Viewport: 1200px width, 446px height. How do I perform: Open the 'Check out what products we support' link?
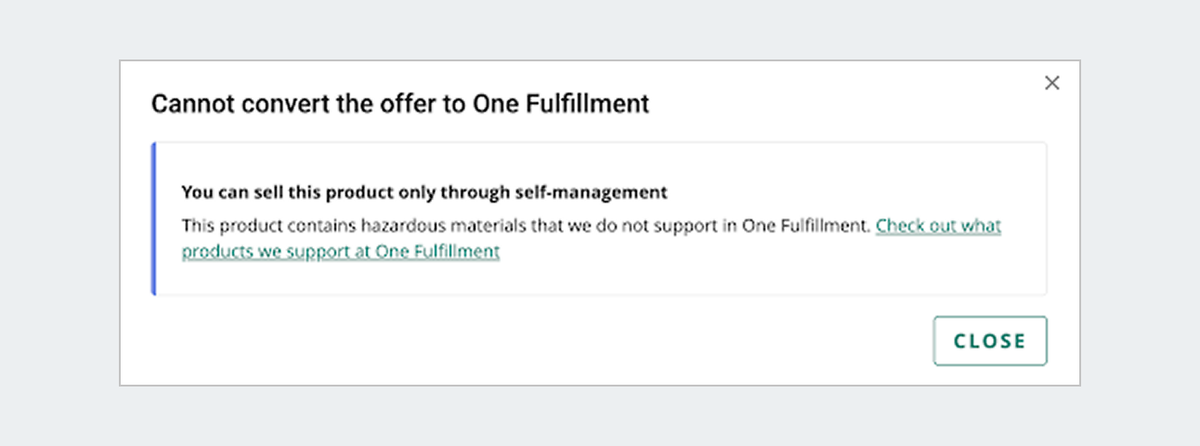pos(938,226)
